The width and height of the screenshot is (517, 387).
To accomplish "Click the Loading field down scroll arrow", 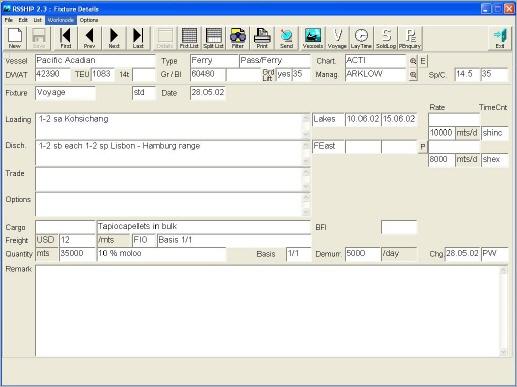I will [x=306, y=134].
